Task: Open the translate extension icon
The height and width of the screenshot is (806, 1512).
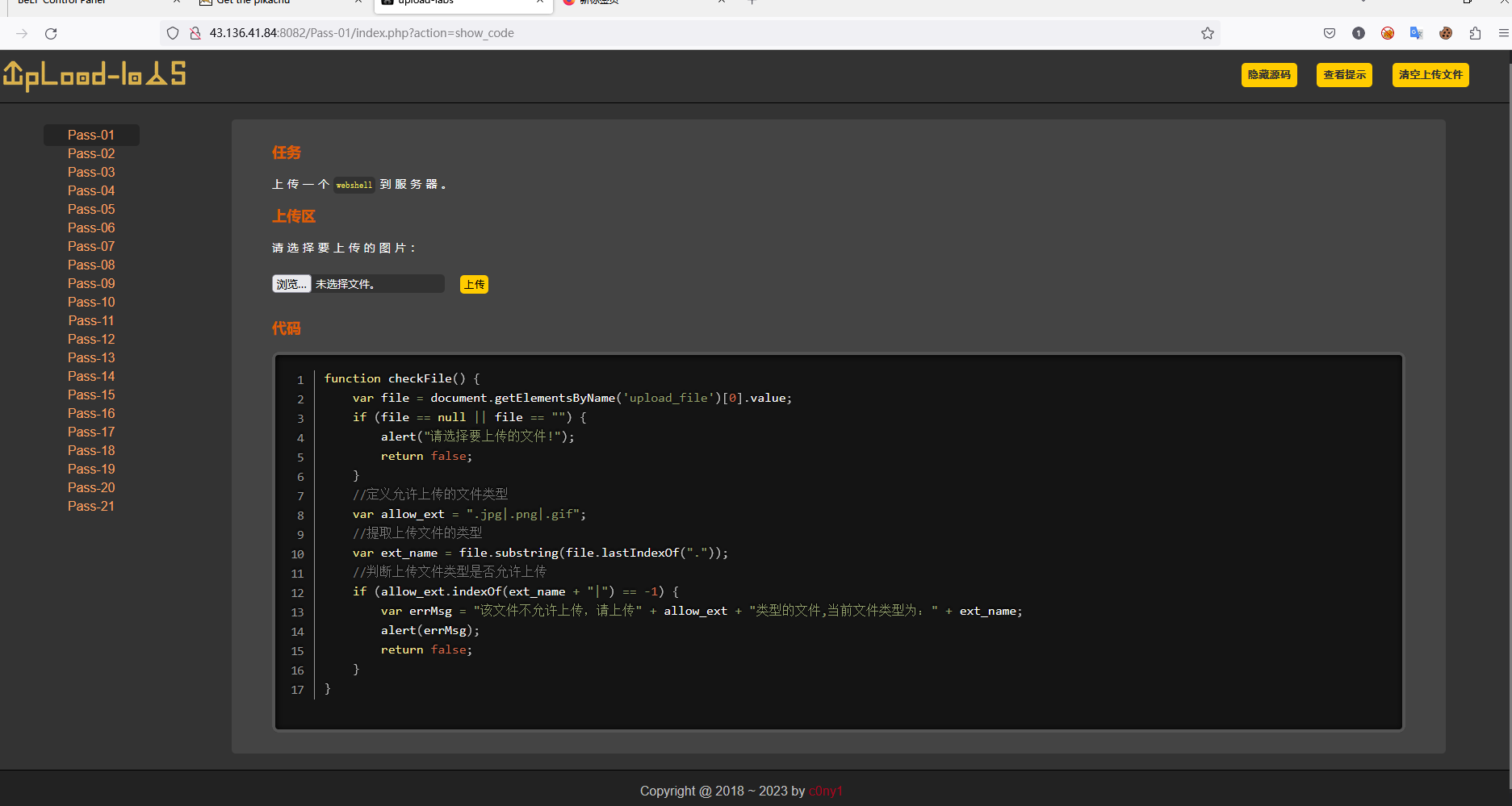Action: 1417,33
